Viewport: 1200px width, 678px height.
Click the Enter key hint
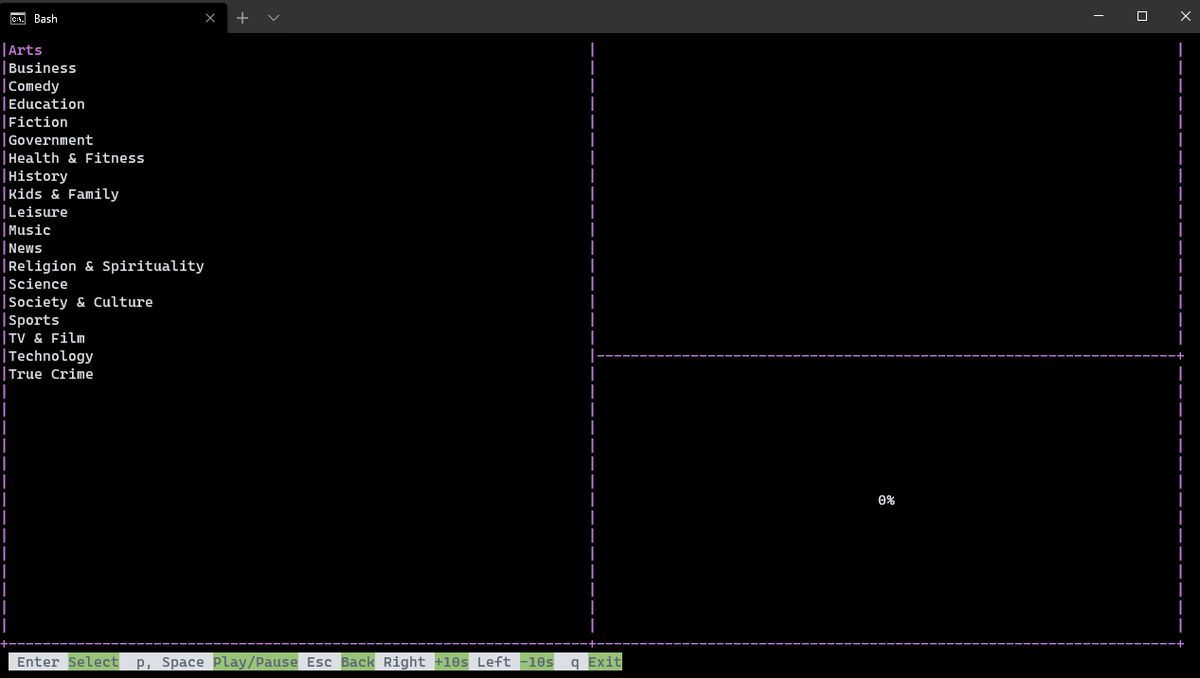tap(38, 662)
